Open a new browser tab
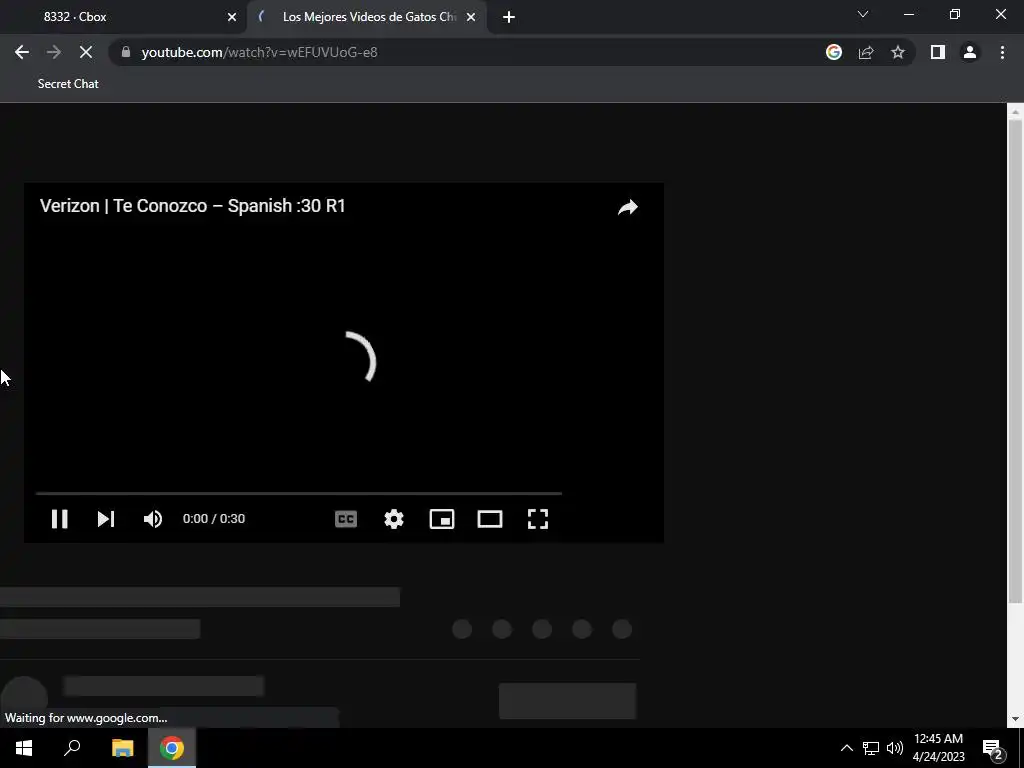This screenshot has height=768, width=1024. tap(509, 17)
